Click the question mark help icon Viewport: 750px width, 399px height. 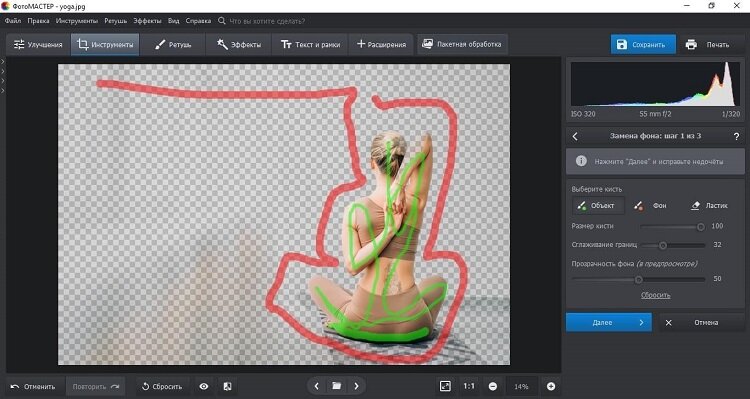(x=736, y=137)
